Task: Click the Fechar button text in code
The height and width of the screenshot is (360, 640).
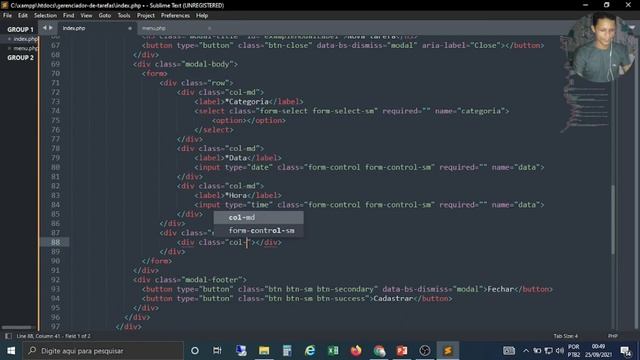Action: coord(500,289)
